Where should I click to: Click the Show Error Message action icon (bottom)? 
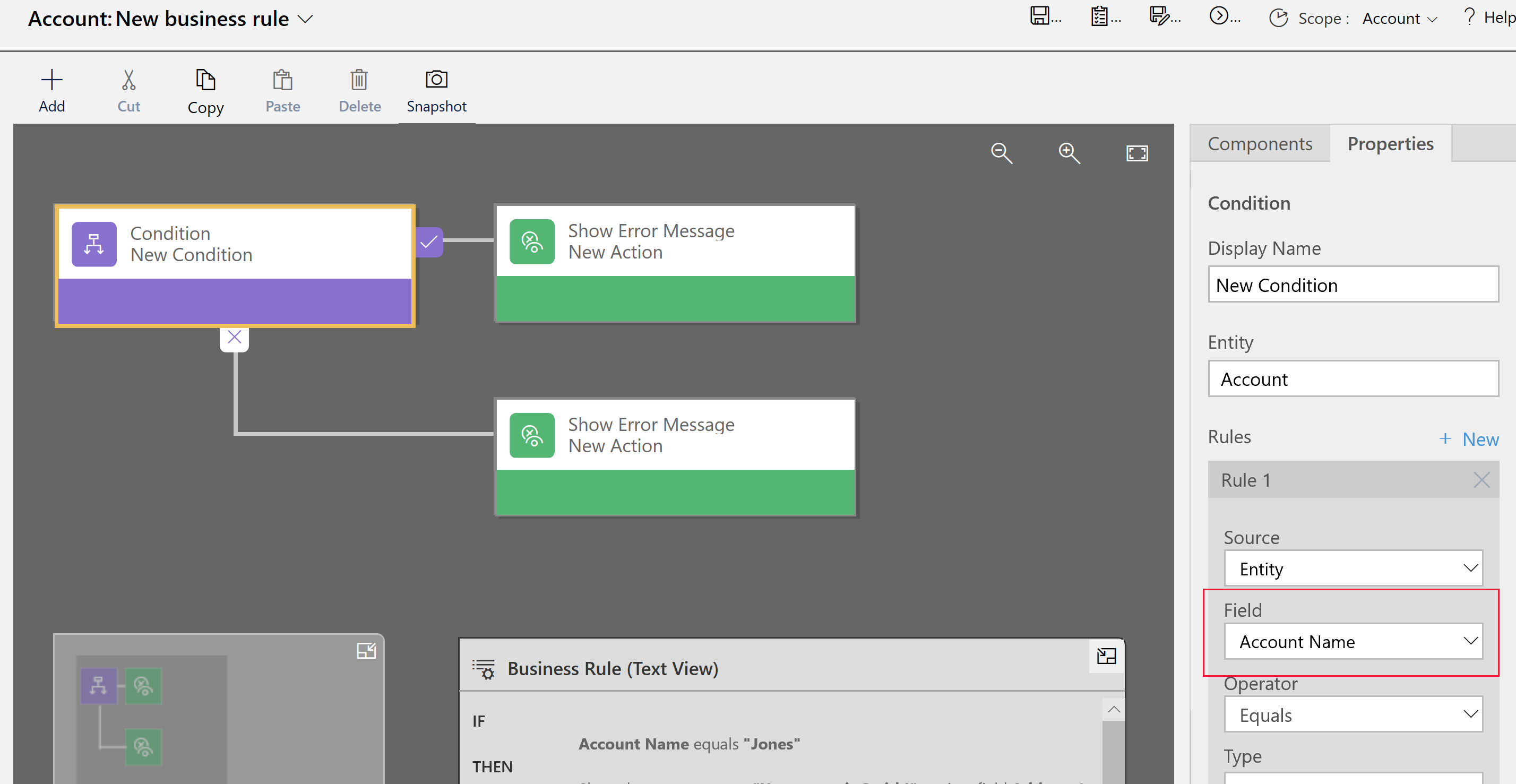coord(530,436)
